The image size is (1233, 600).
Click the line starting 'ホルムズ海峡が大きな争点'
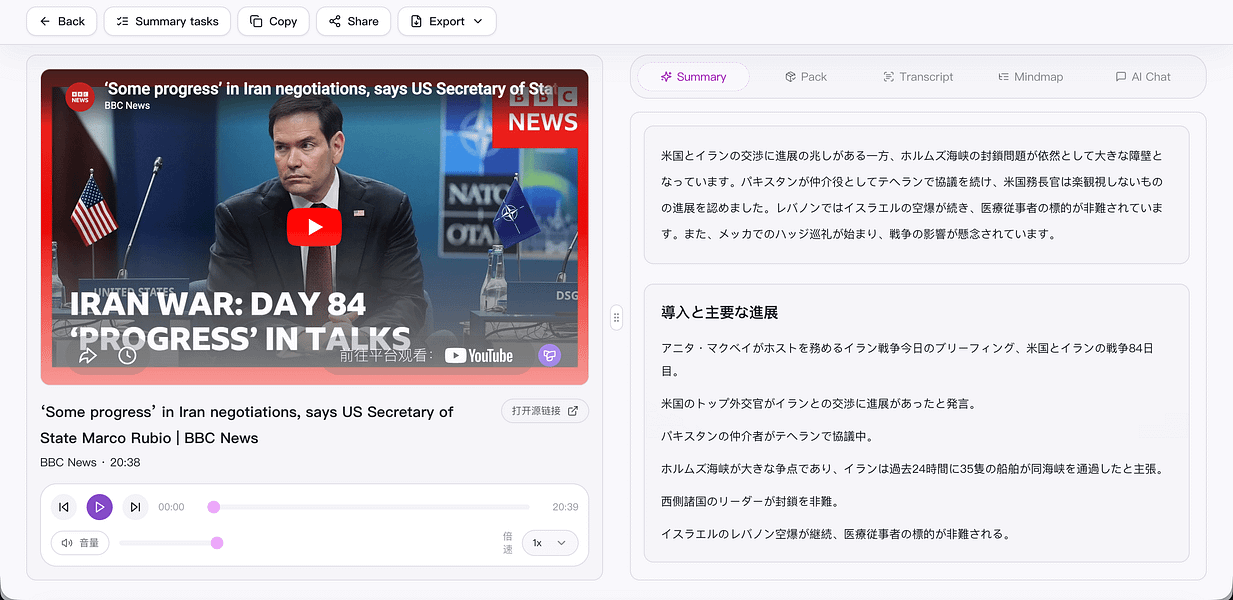pyautogui.click(x=912, y=469)
